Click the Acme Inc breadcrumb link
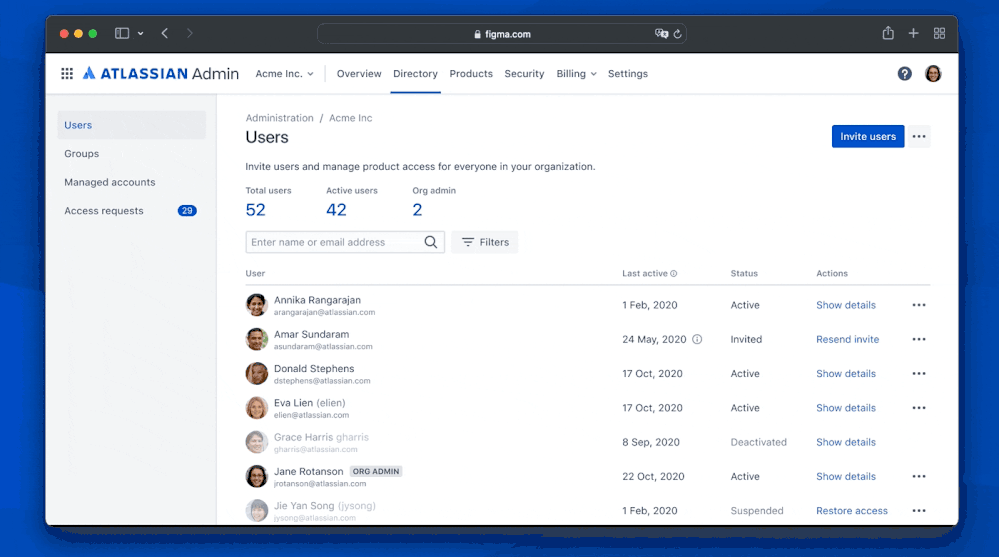This screenshot has height=557, width=999. [x=350, y=118]
